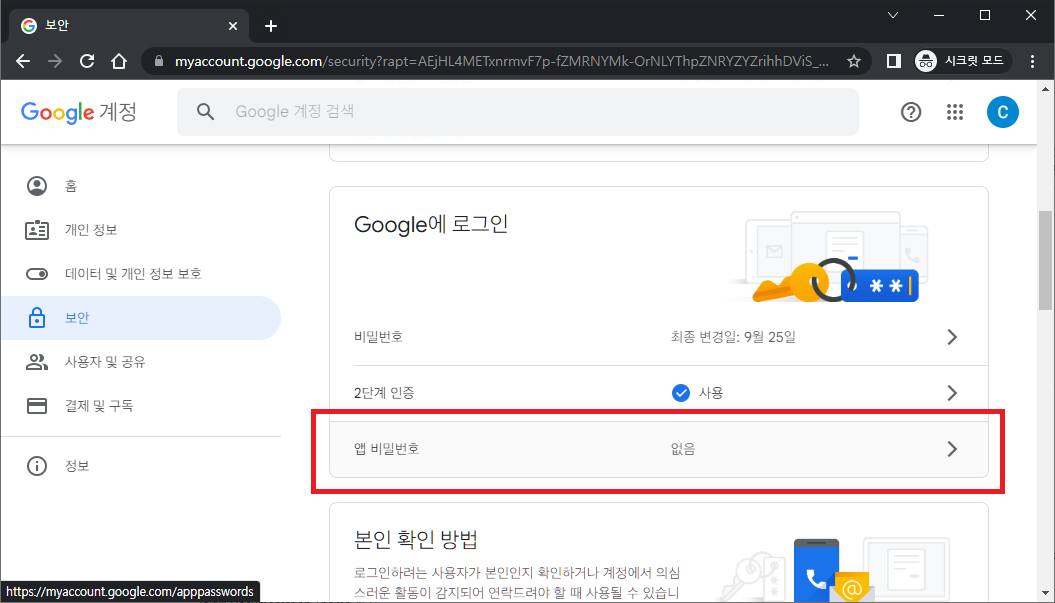Open the 시크릿 모드 incognito indicator
The width and height of the screenshot is (1055, 603).
point(962,61)
